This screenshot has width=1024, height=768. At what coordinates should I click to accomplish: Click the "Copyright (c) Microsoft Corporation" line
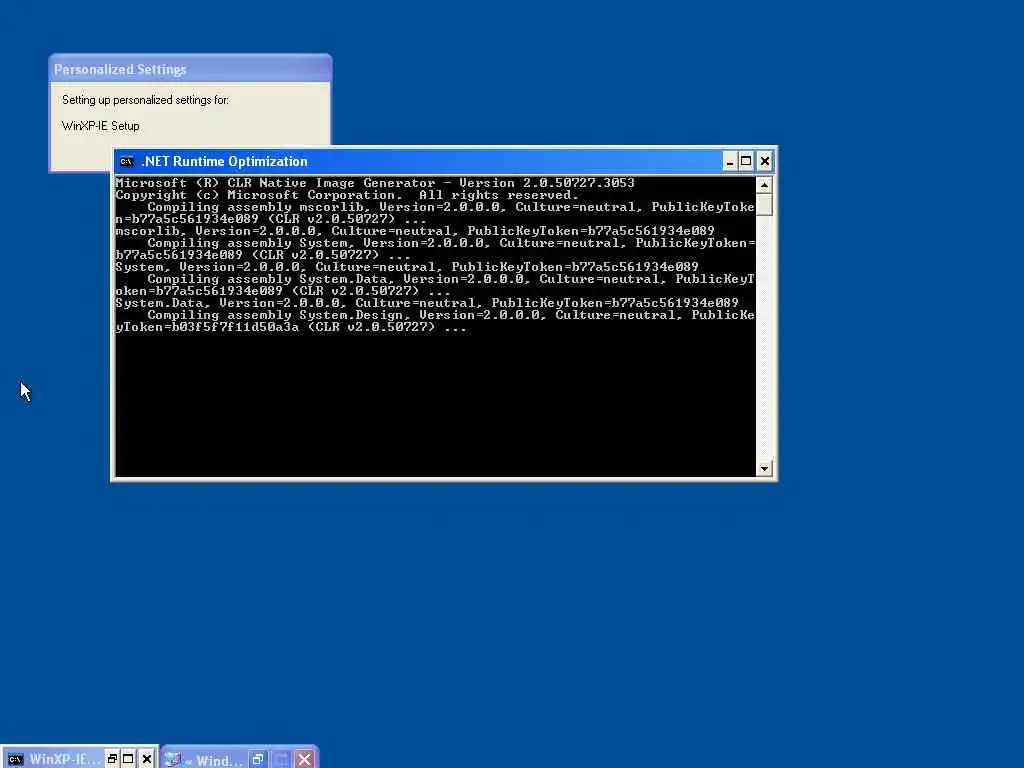coord(347,195)
